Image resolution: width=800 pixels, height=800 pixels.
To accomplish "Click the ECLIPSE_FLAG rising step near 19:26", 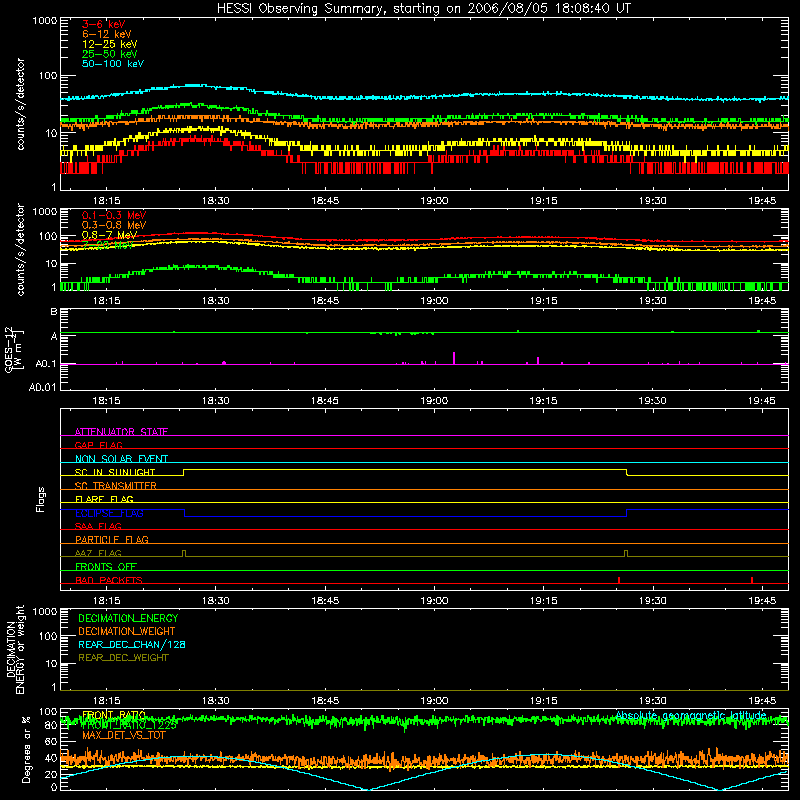I will click(627, 513).
